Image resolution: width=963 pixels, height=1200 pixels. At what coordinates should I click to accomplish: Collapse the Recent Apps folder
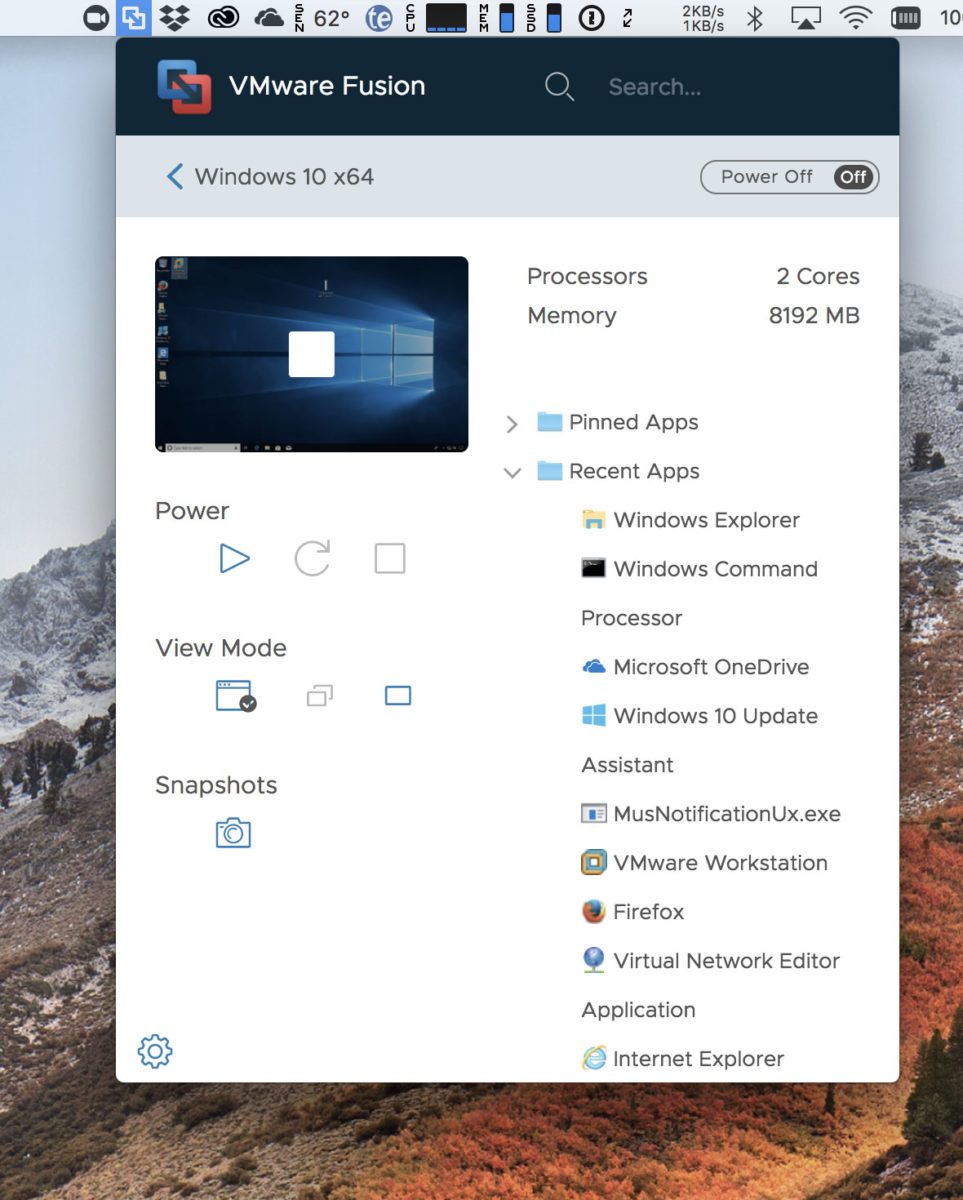coord(512,472)
